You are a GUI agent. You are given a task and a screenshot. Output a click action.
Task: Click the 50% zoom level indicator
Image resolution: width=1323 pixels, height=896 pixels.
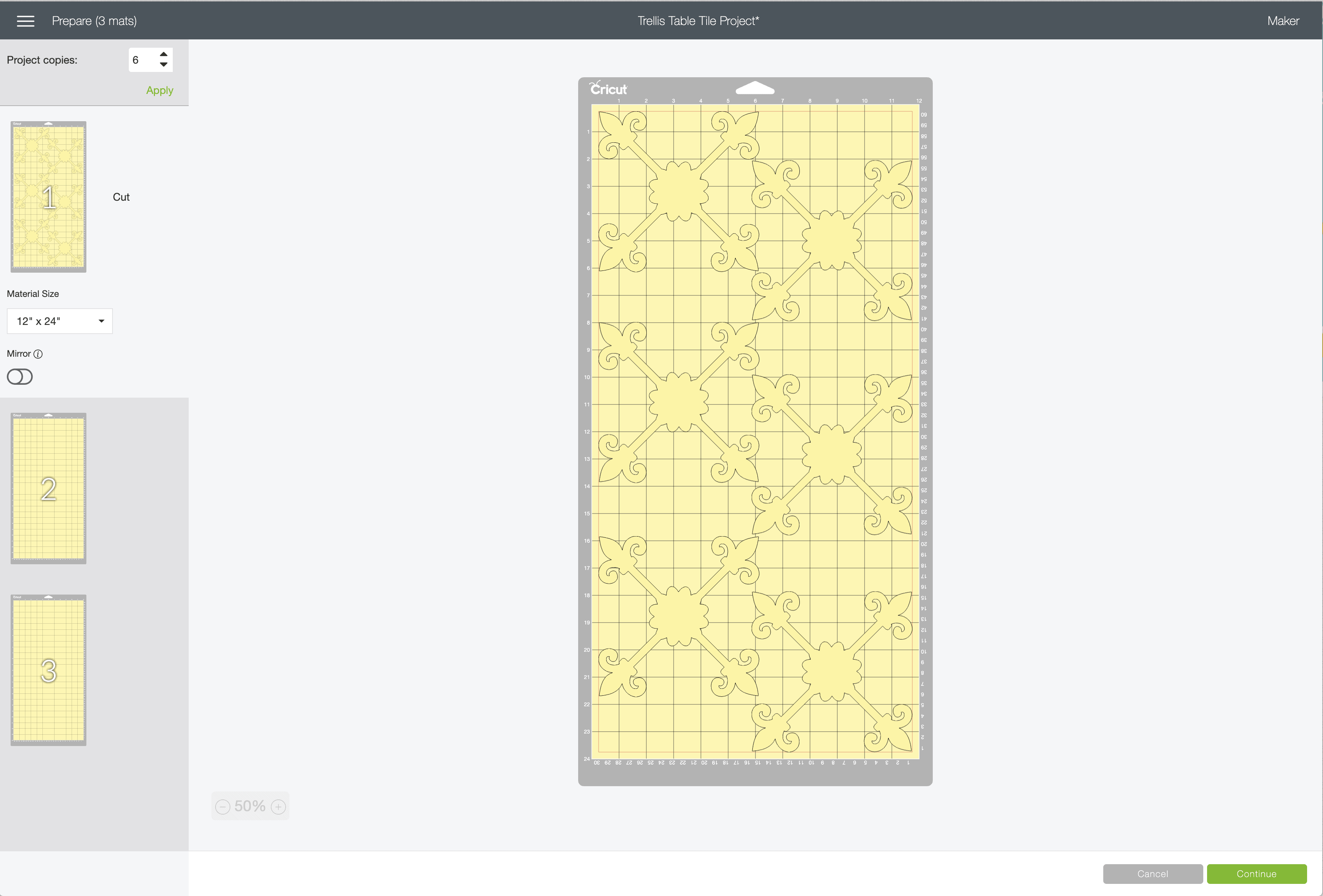(250, 807)
